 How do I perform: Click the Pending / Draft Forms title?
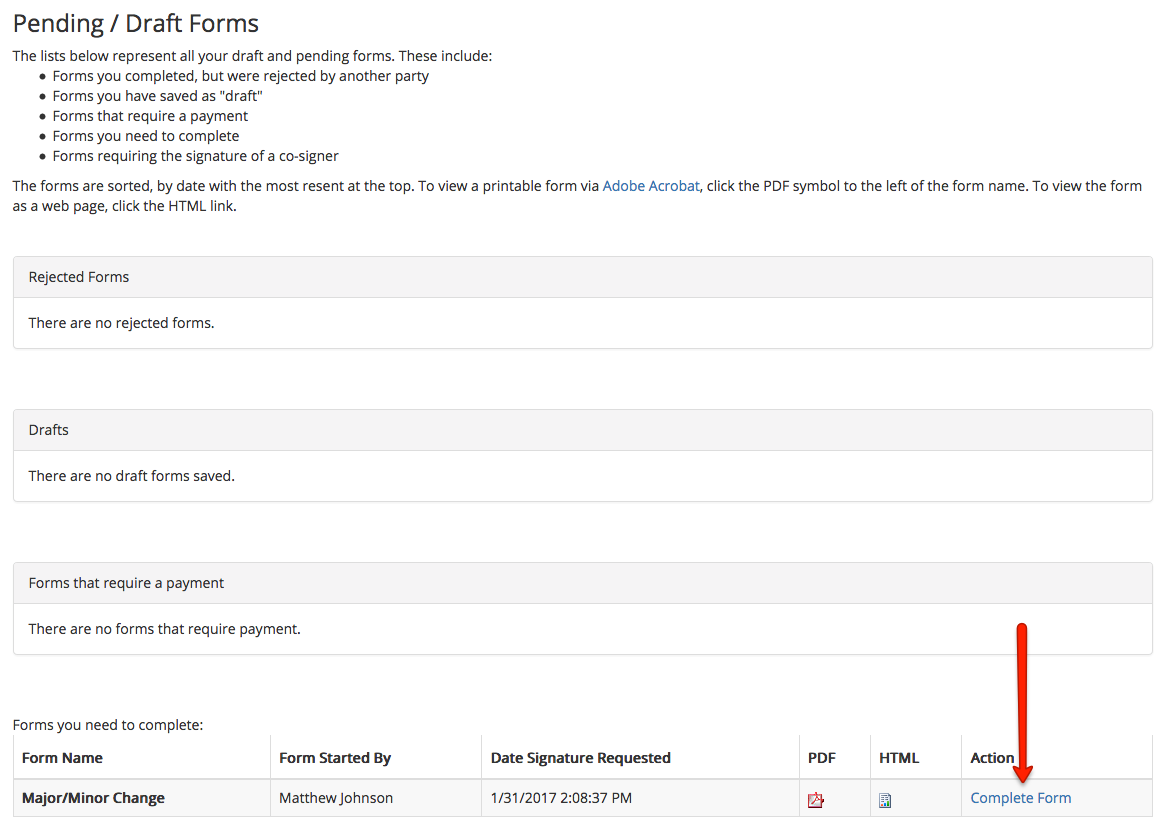(x=136, y=23)
